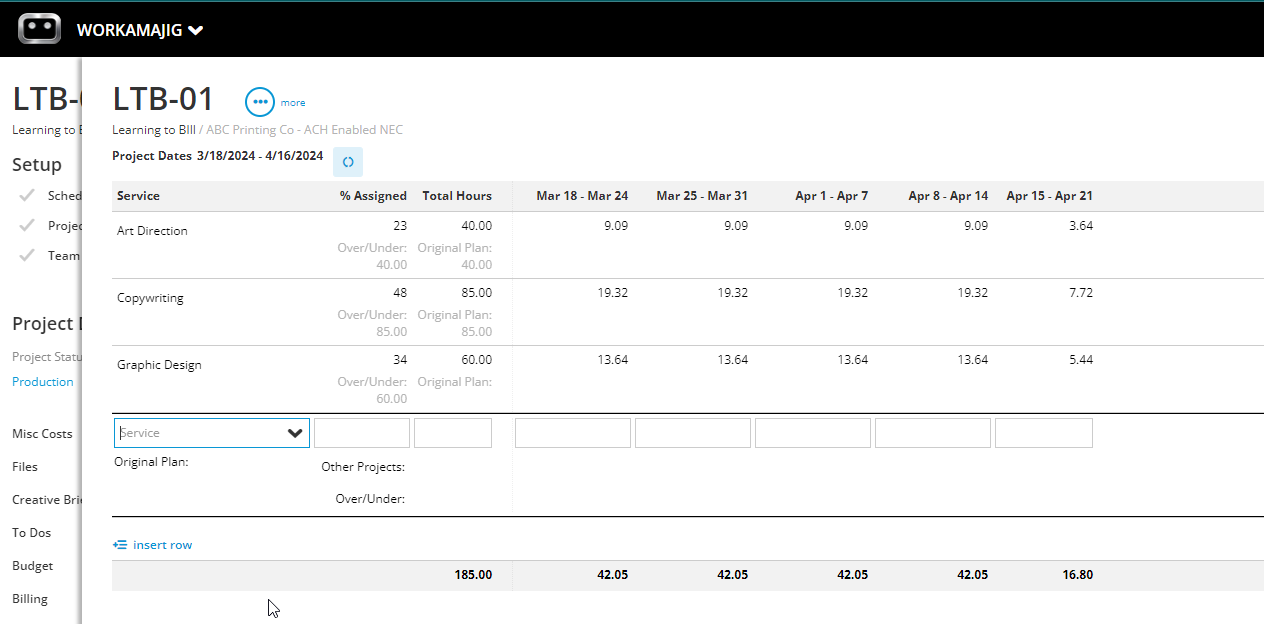The image size is (1264, 624).
Task: Click the Mar 18 - Mar 24 input field
Action: pos(573,433)
